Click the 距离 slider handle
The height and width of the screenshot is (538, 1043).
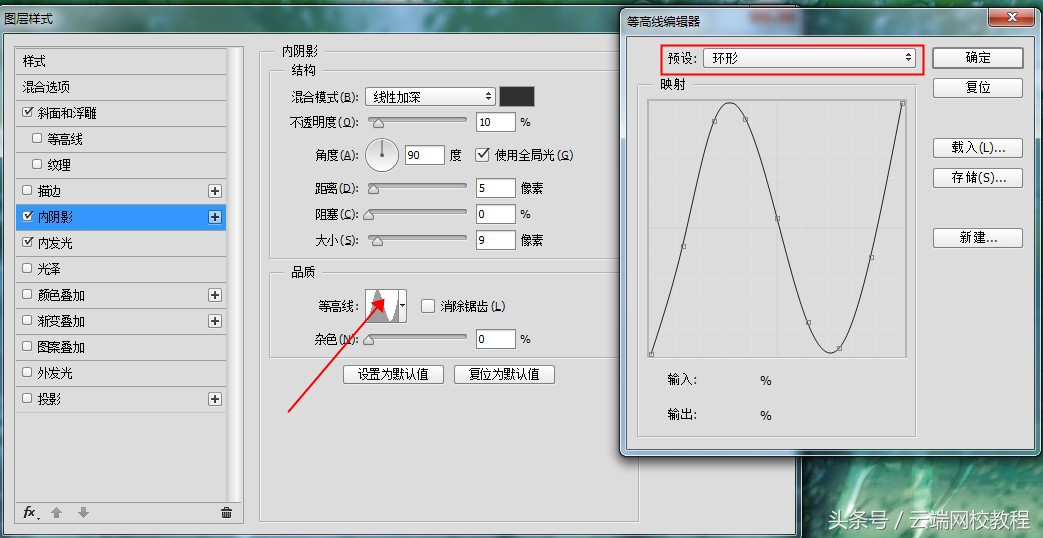373,190
